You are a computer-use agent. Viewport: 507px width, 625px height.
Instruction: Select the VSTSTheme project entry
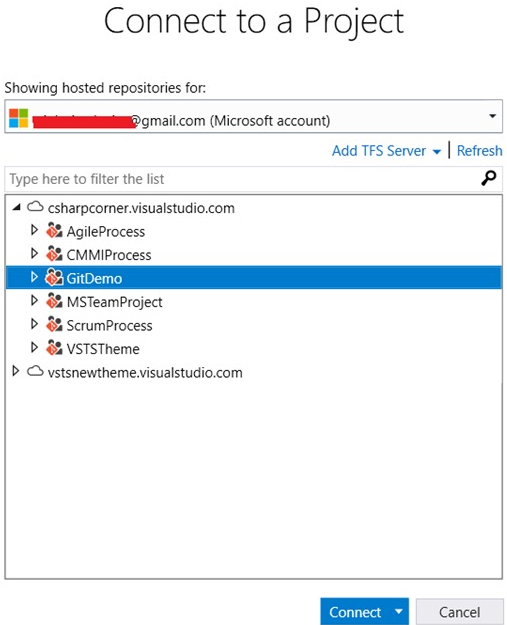[x=254, y=349]
